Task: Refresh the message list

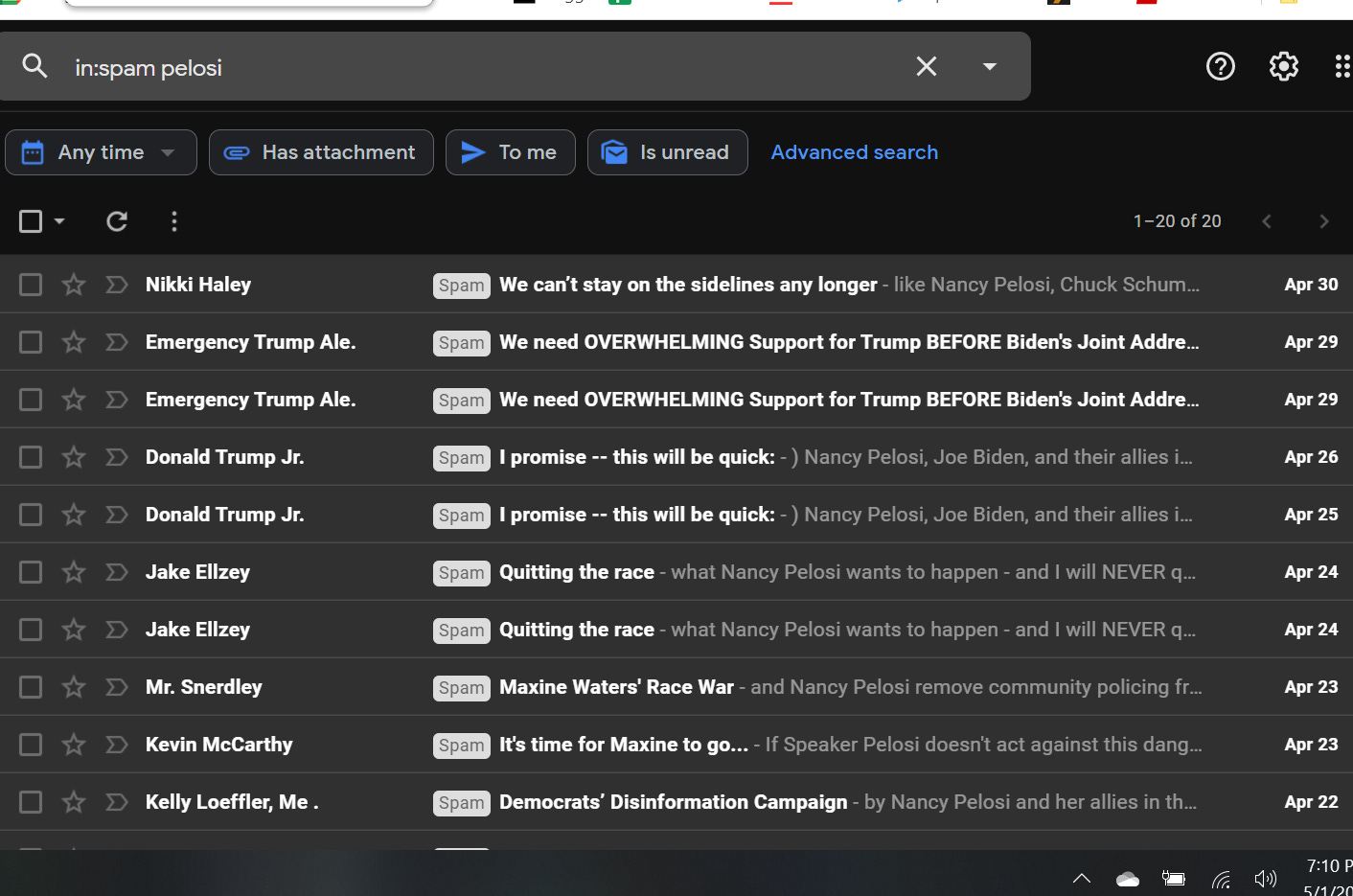Action: (x=117, y=221)
